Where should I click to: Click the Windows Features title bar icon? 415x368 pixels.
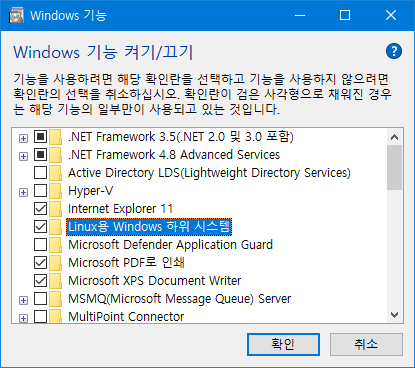[x=16, y=16]
